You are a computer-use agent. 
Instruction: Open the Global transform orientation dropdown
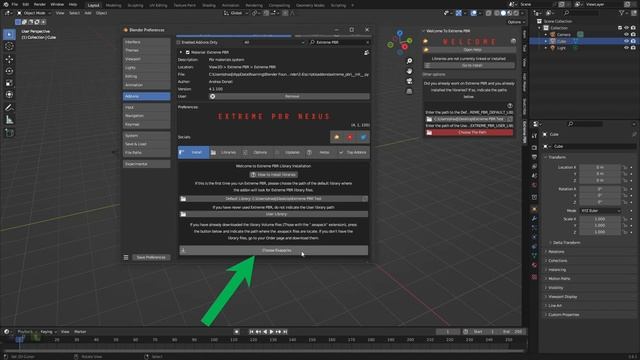click(236, 13)
